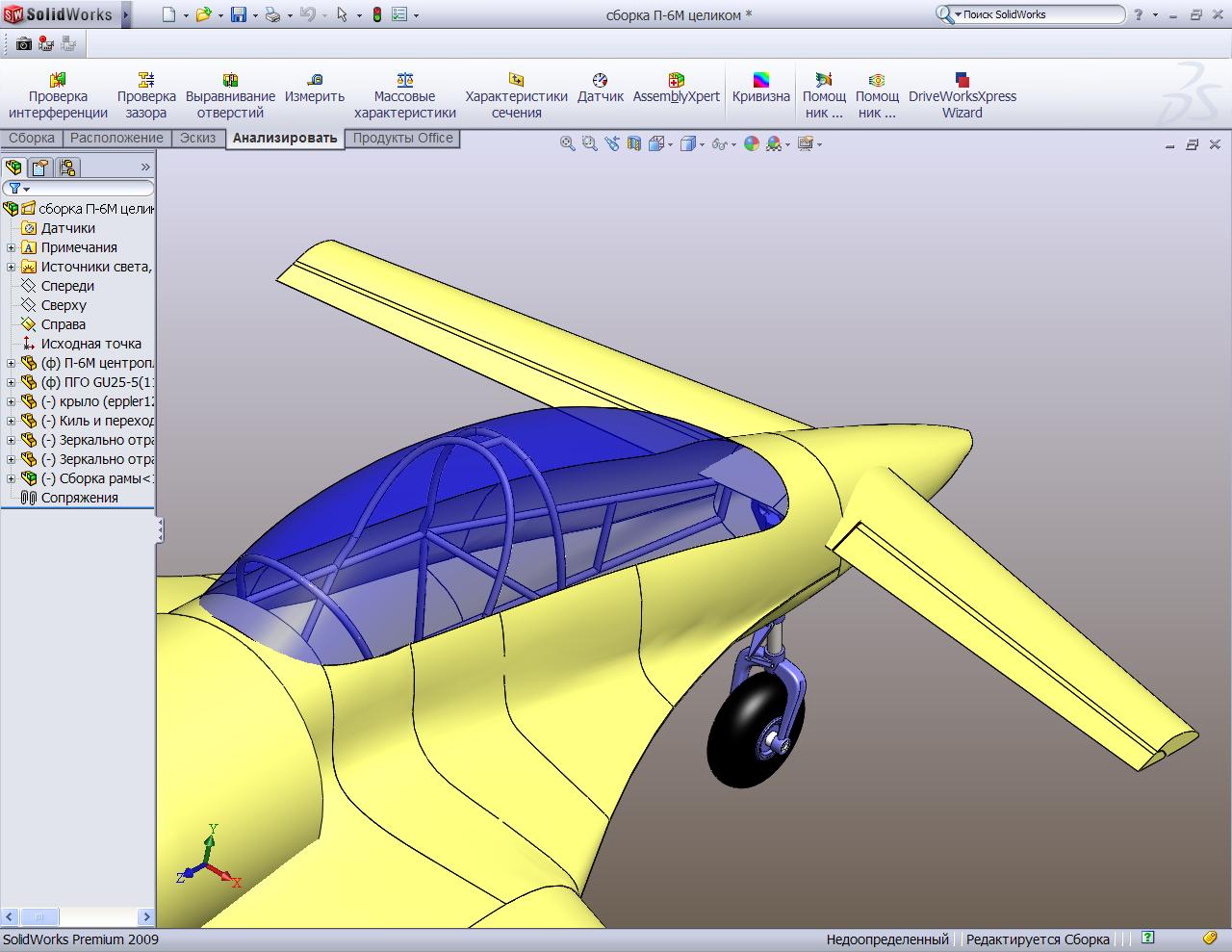
Task: Select the Сопряжения mates item
Action: point(79,498)
